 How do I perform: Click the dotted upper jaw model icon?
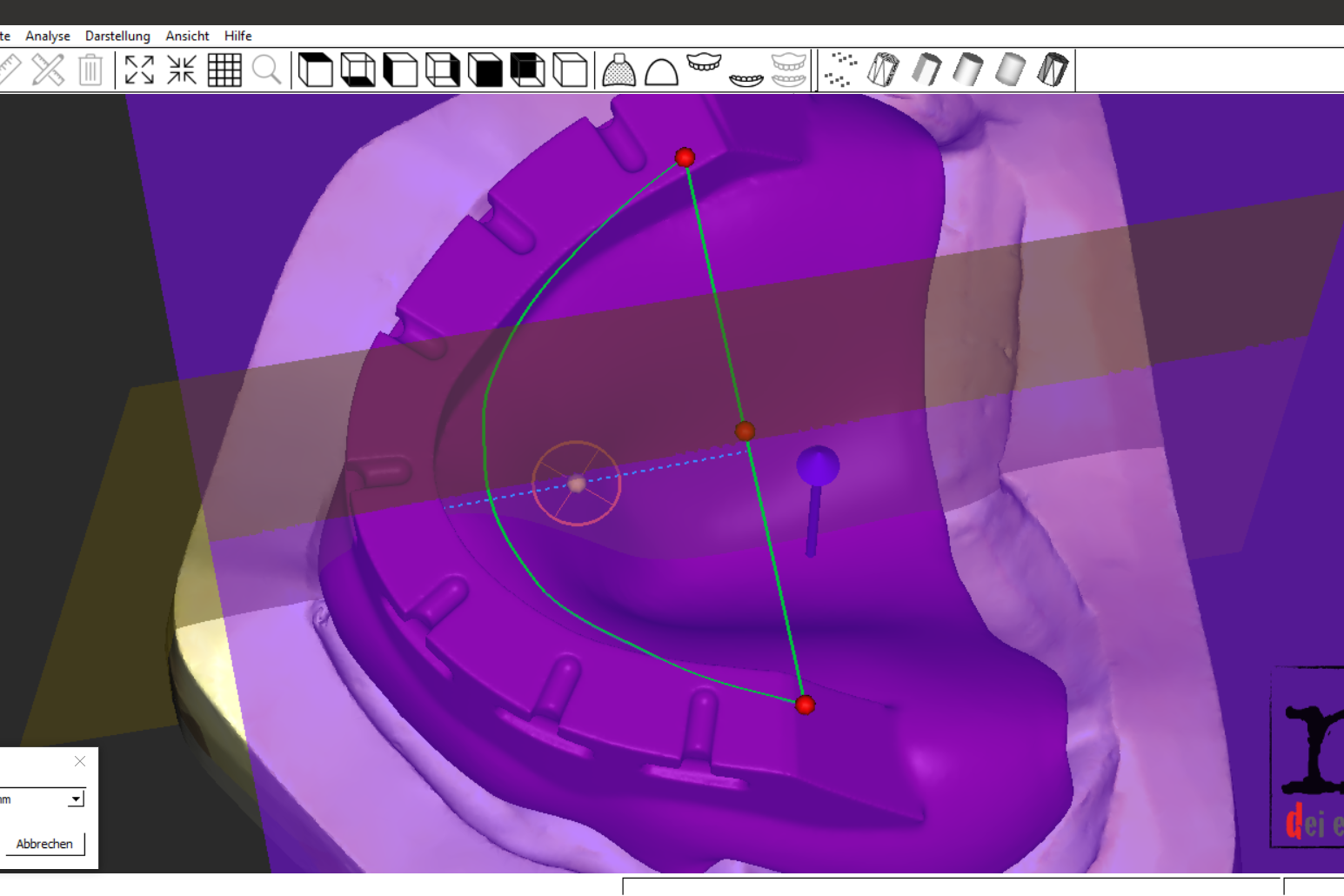(619, 70)
